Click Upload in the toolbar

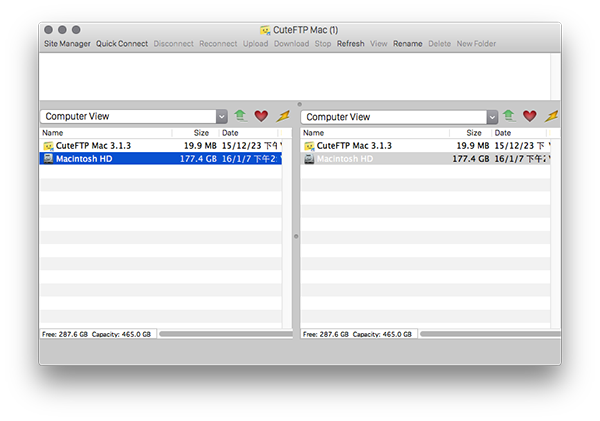coord(255,44)
